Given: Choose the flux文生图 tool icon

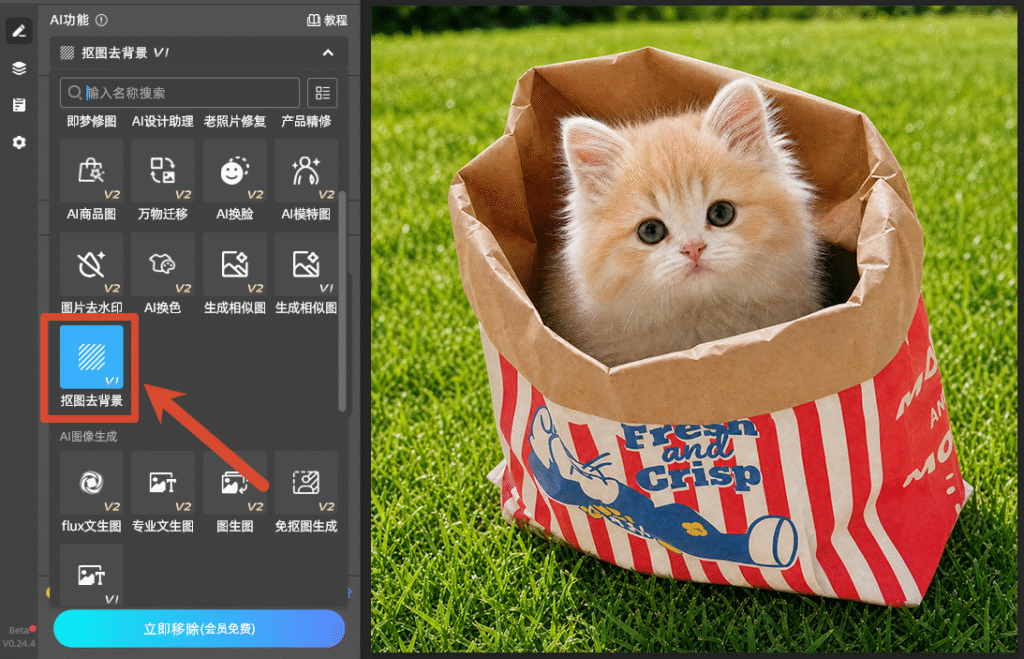Looking at the screenshot, I should [91, 483].
